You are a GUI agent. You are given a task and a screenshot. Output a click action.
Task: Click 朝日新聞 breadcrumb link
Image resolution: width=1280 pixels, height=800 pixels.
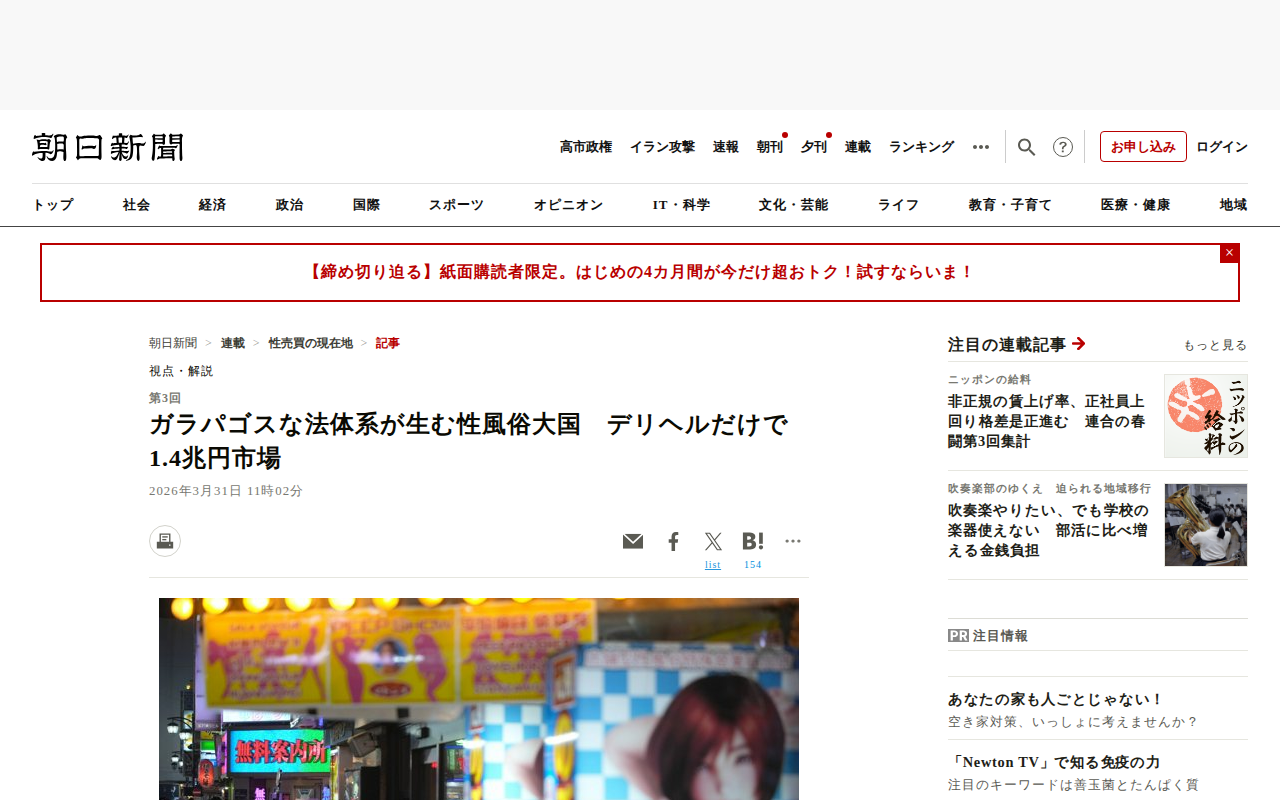(173, 343)
